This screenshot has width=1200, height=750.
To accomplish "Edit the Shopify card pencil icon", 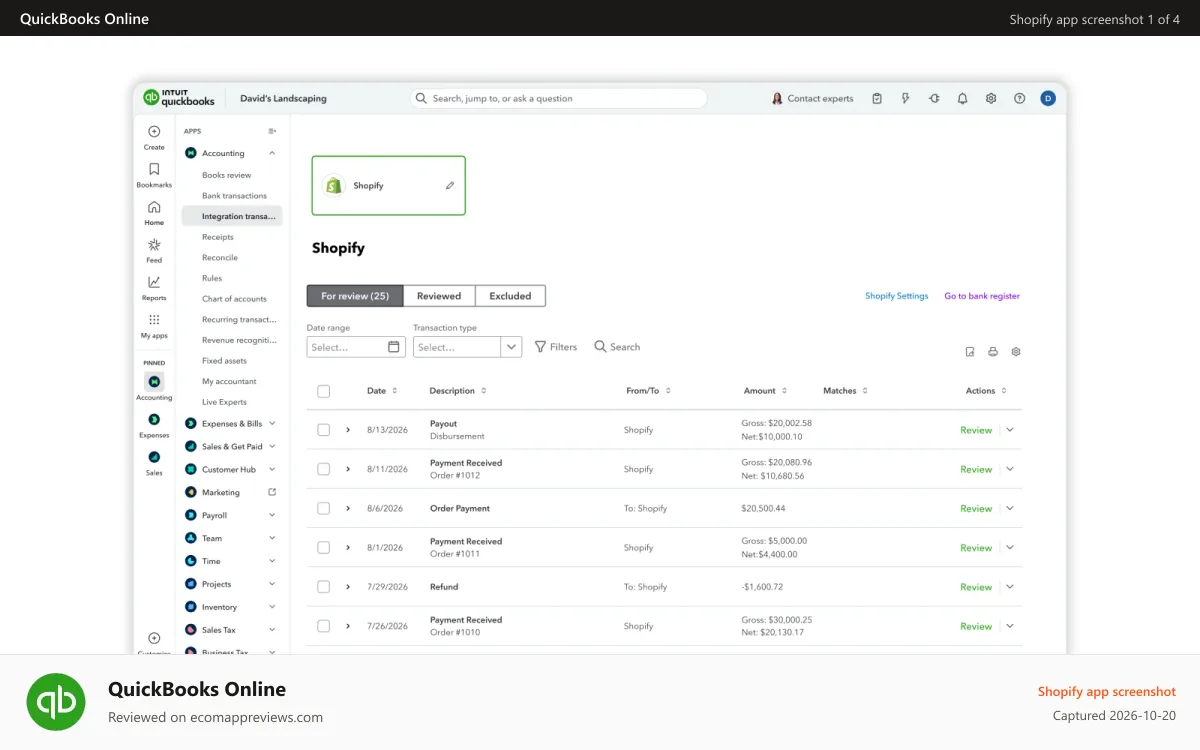I will point(450,185).
